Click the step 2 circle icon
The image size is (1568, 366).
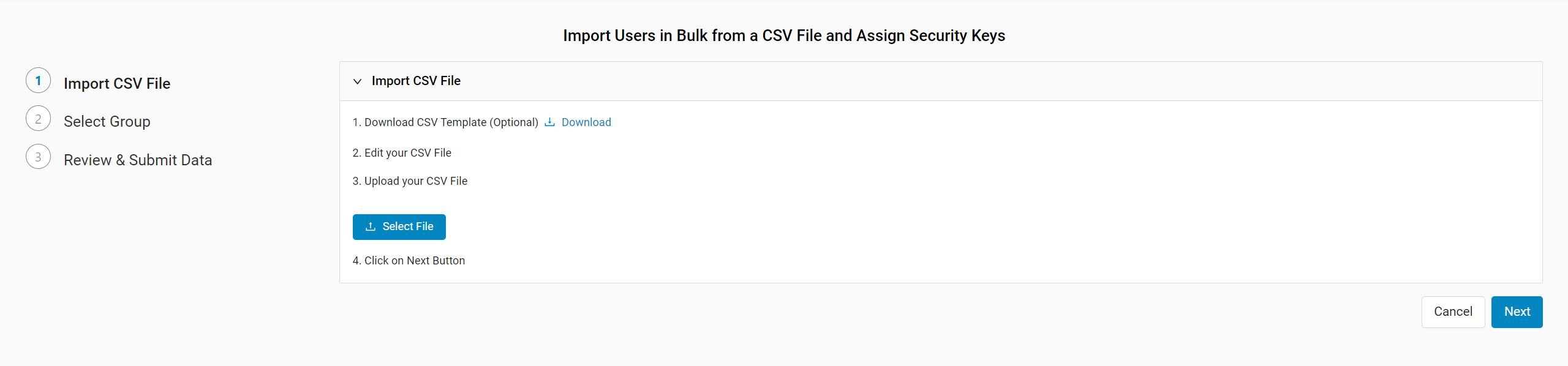pos(38,119)
